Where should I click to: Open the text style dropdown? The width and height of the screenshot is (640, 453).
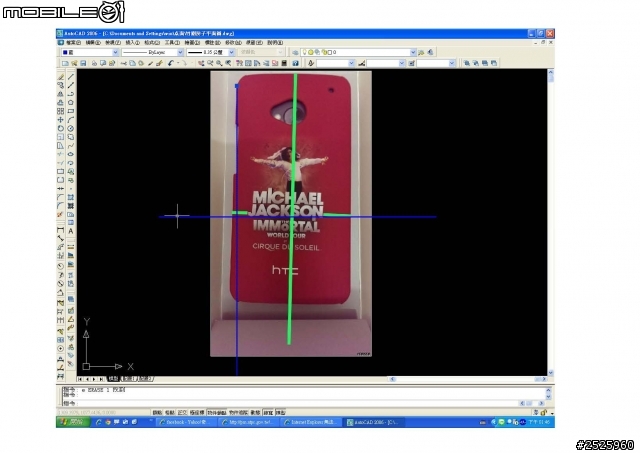pyautogui.click(x=335, y=63)
